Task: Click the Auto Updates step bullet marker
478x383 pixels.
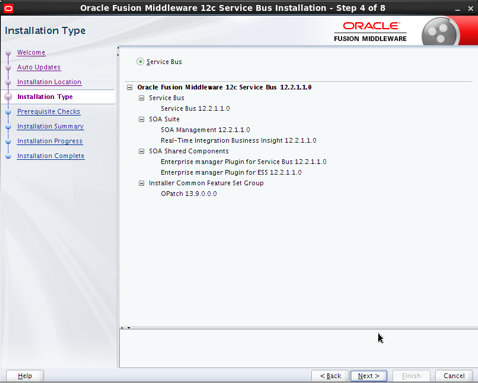Action: (8, 67)
